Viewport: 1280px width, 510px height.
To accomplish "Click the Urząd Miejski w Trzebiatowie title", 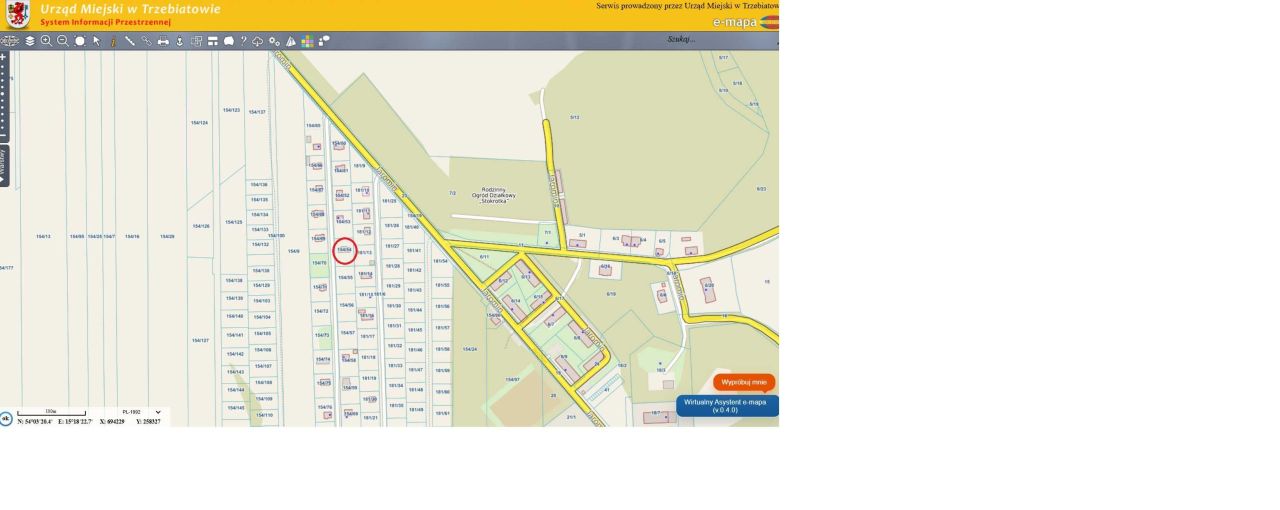I will tap(130, 8).
